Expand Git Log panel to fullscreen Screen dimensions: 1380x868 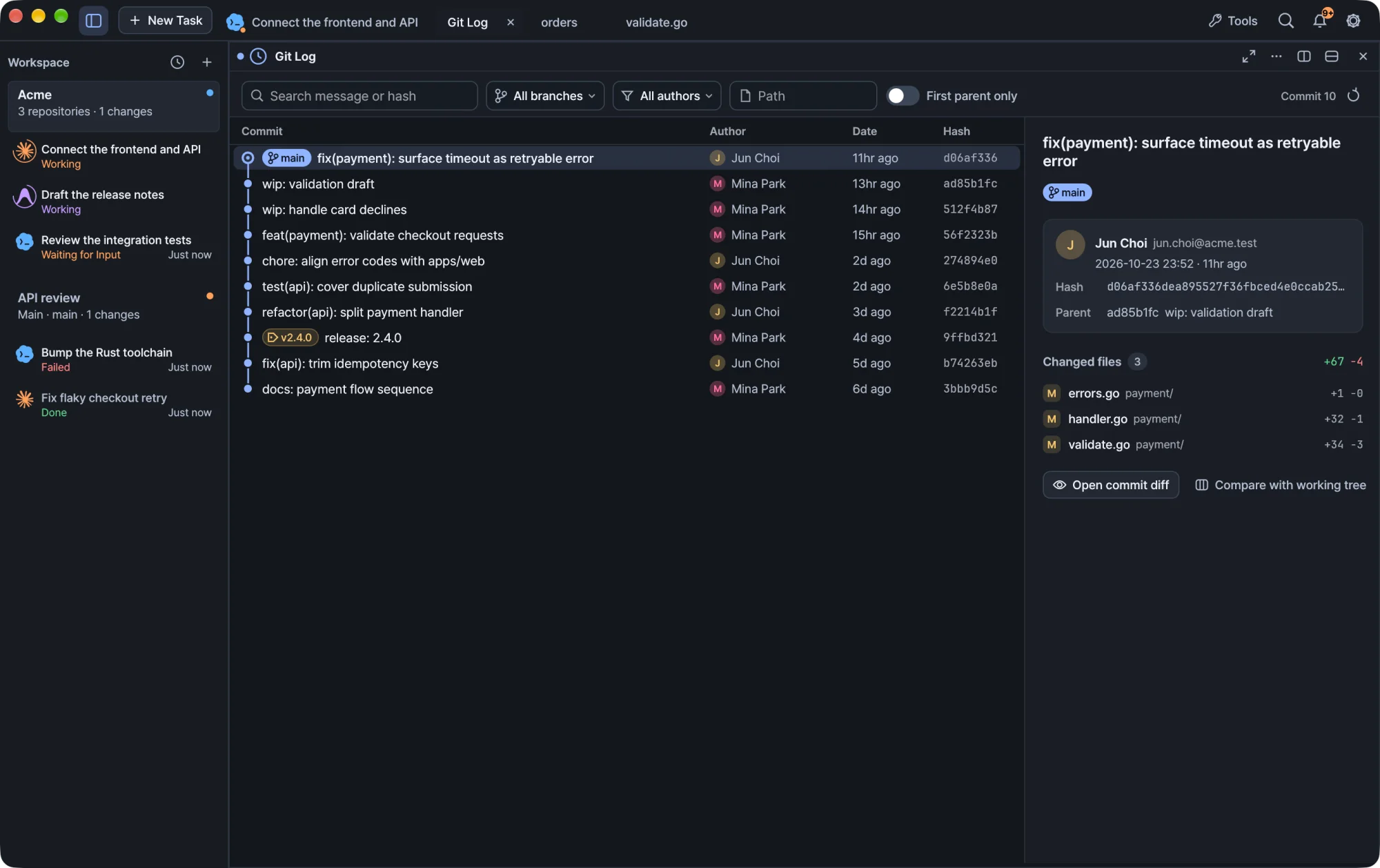point(1248,57)
